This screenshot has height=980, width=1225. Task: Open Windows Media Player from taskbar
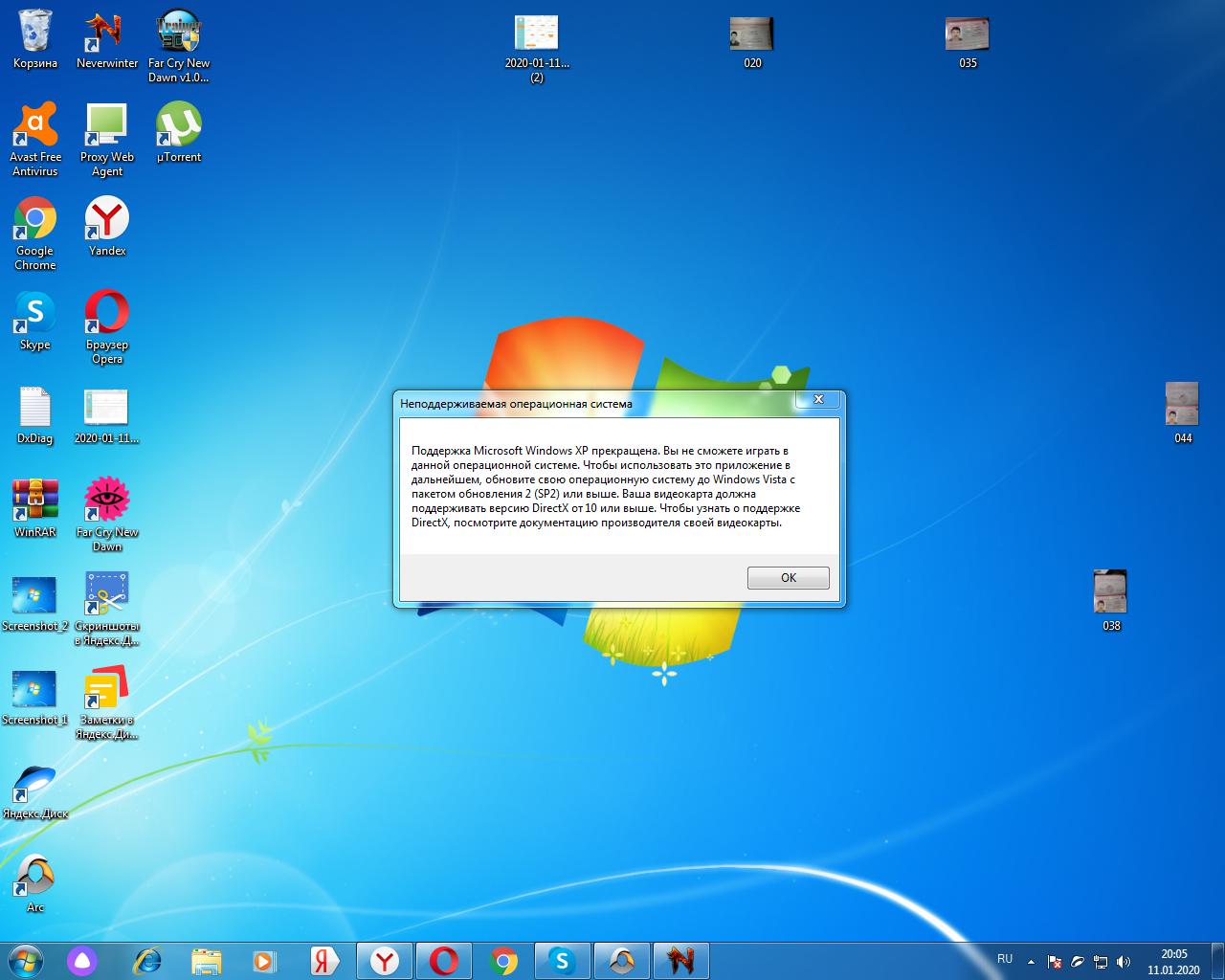tap(264, 961)
